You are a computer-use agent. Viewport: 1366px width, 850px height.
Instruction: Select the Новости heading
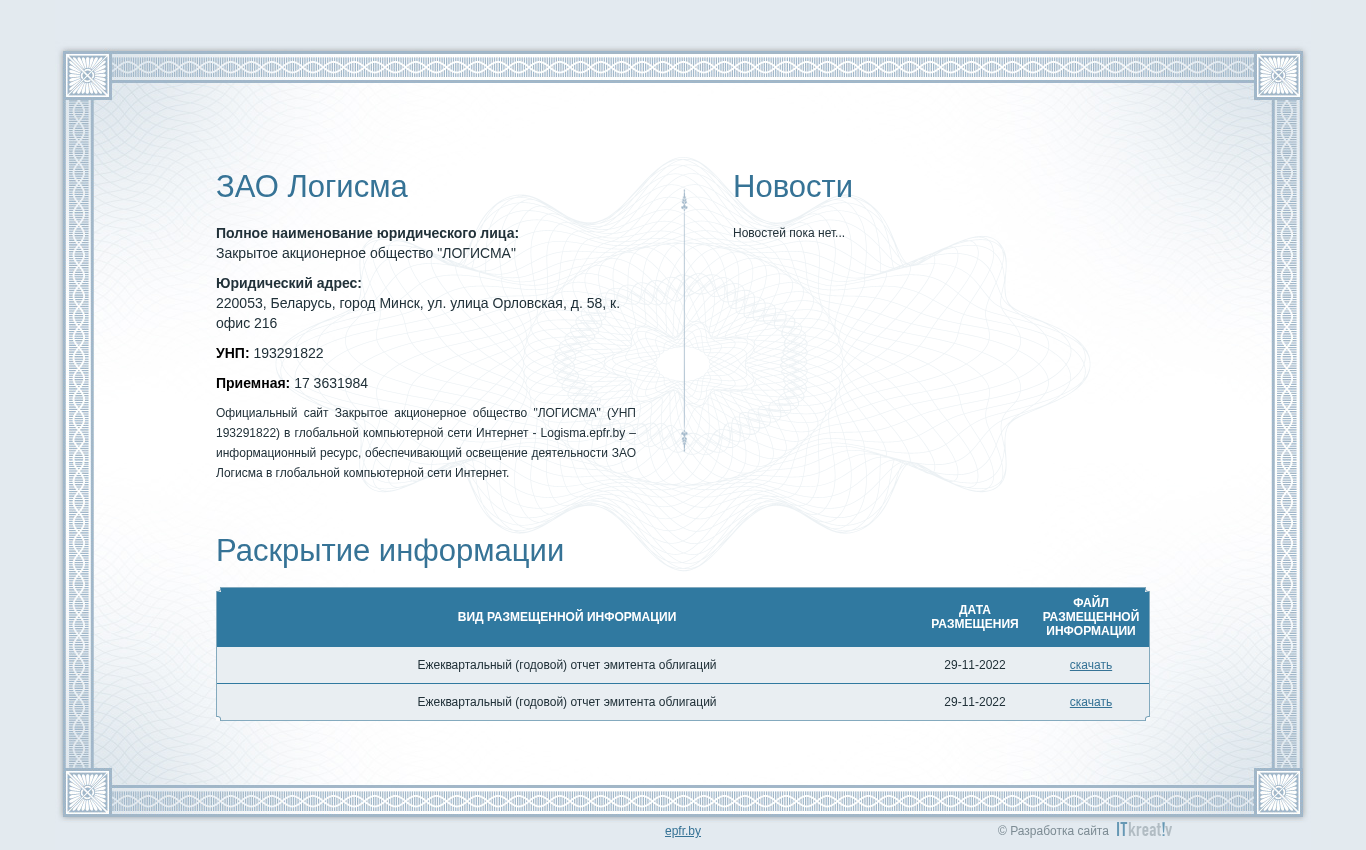pyautogui.click(x=793, y=187)
